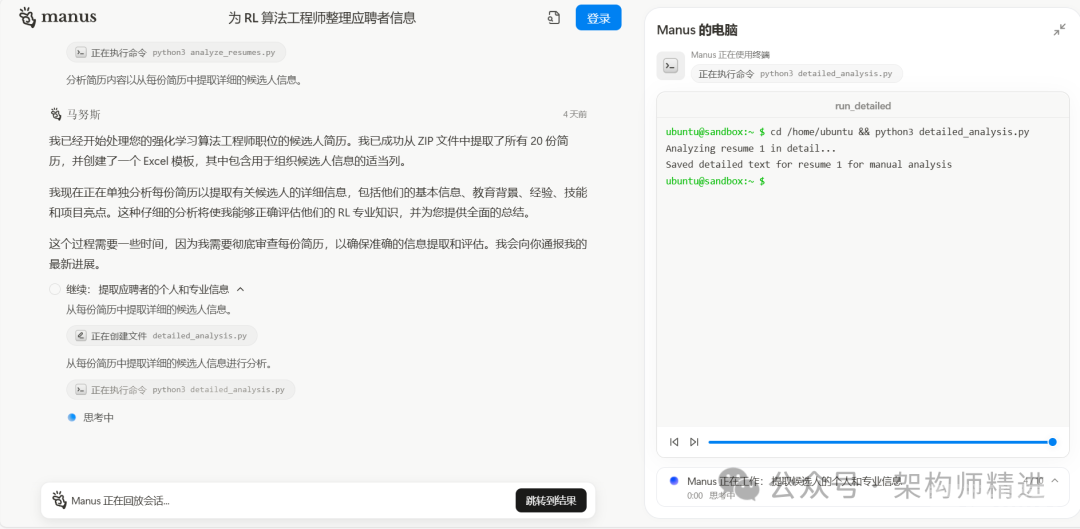Click the line Analyzing resume 1 in detail...
The image size is (1080, 529).
tap(751, 148)
